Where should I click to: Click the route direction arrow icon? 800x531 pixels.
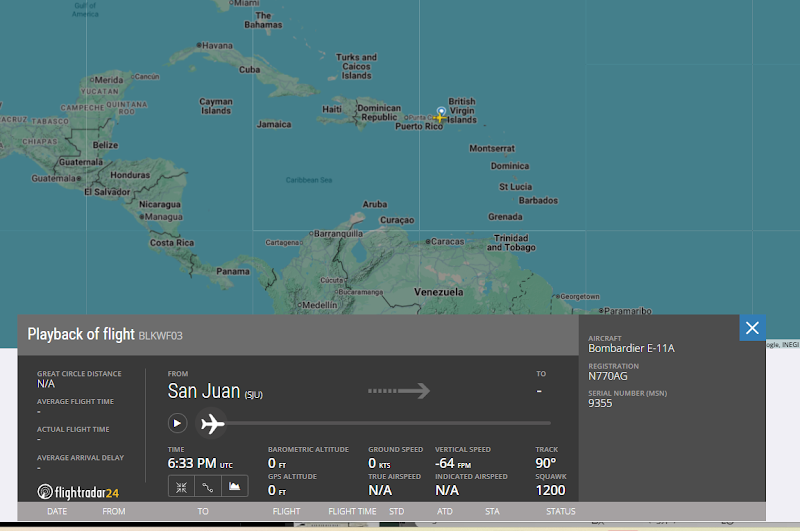coord(399,390)
